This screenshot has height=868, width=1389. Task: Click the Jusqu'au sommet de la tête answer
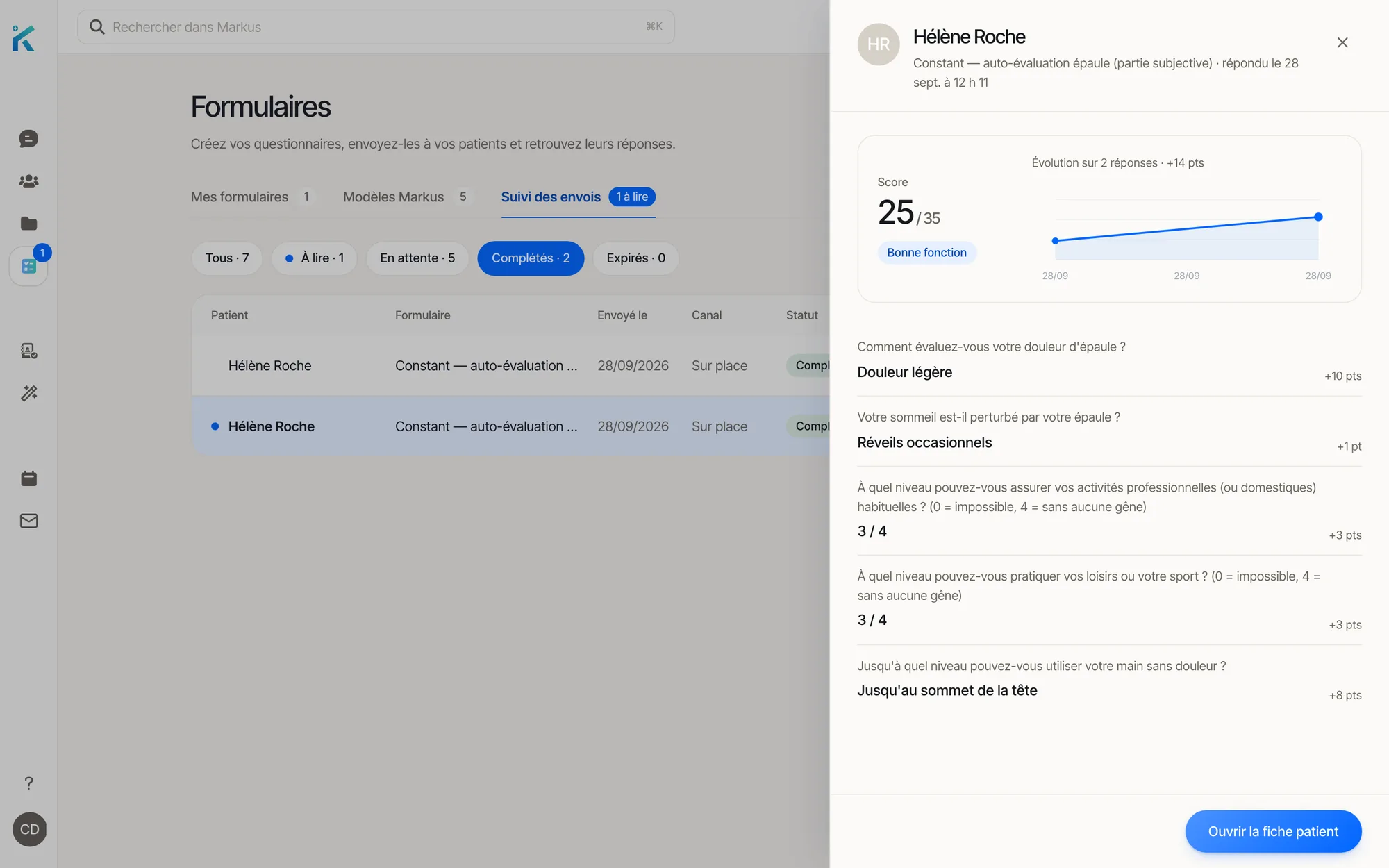pos(947,691)
